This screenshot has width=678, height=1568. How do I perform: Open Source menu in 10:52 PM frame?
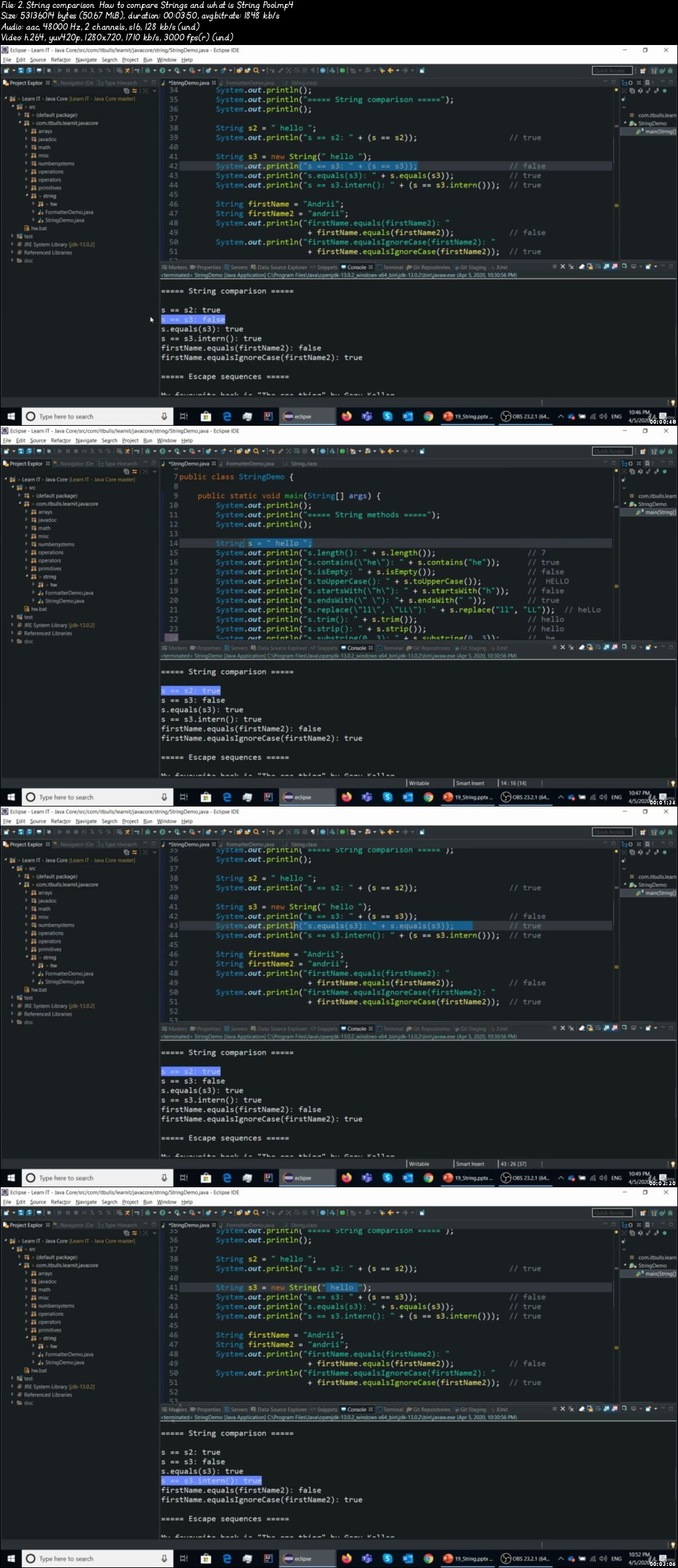point(38,1202)
